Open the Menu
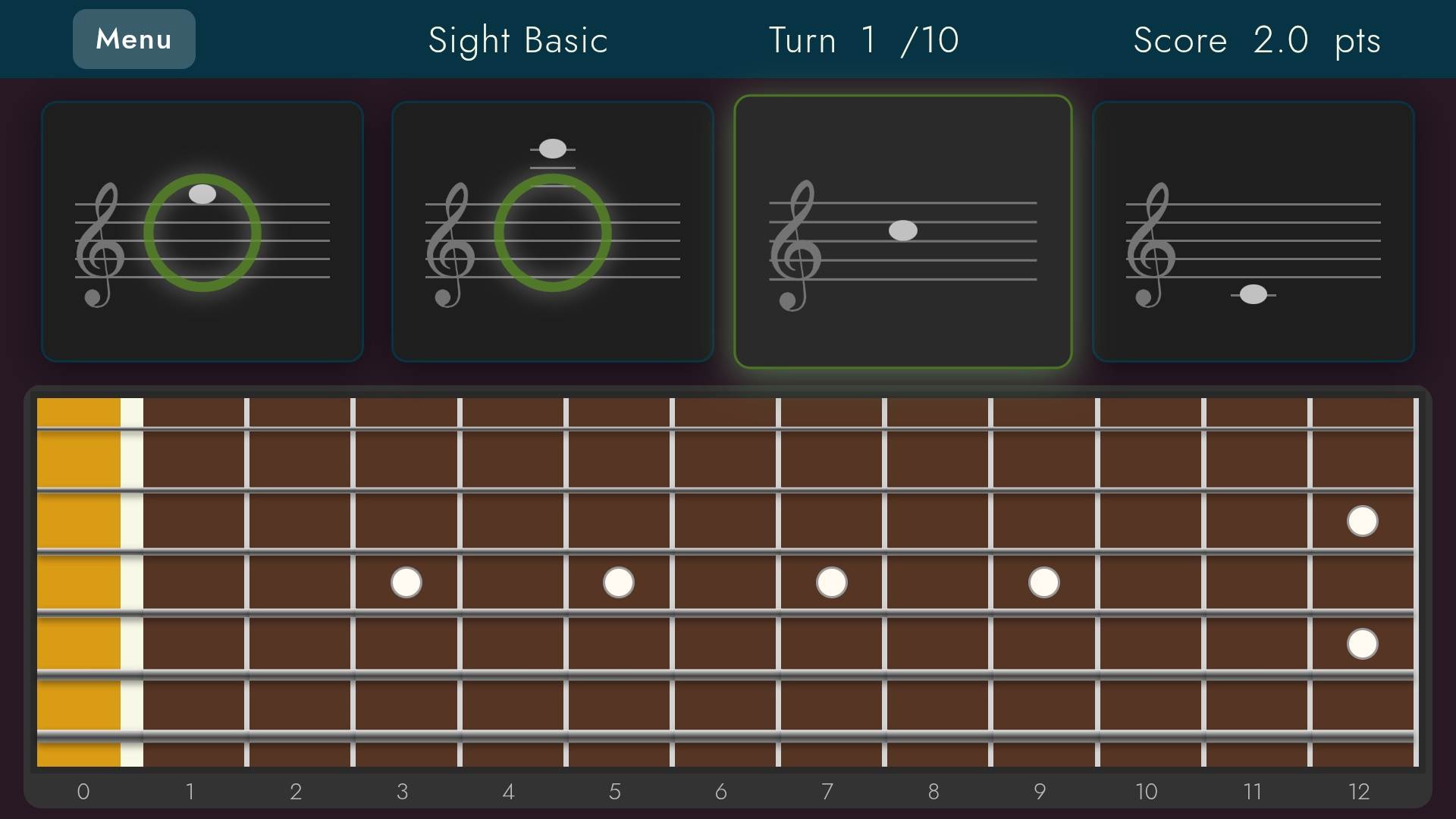The image size is (1456, 819). pyautogui.click(x=133, y=39)
